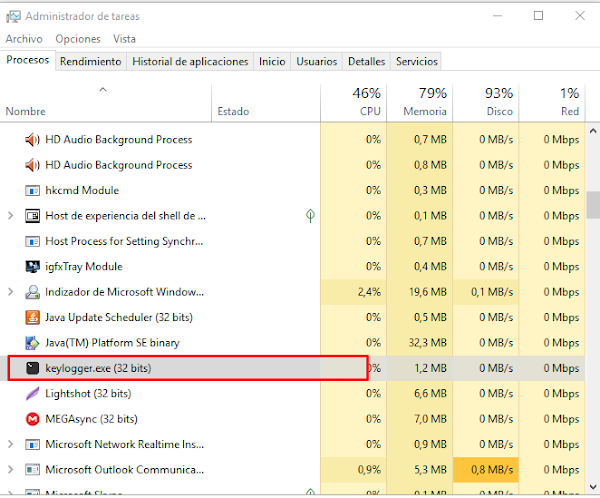Screen dimensions: 600x498
Task: Click the MEGAsync red icon
Action: tap(33, 419)
